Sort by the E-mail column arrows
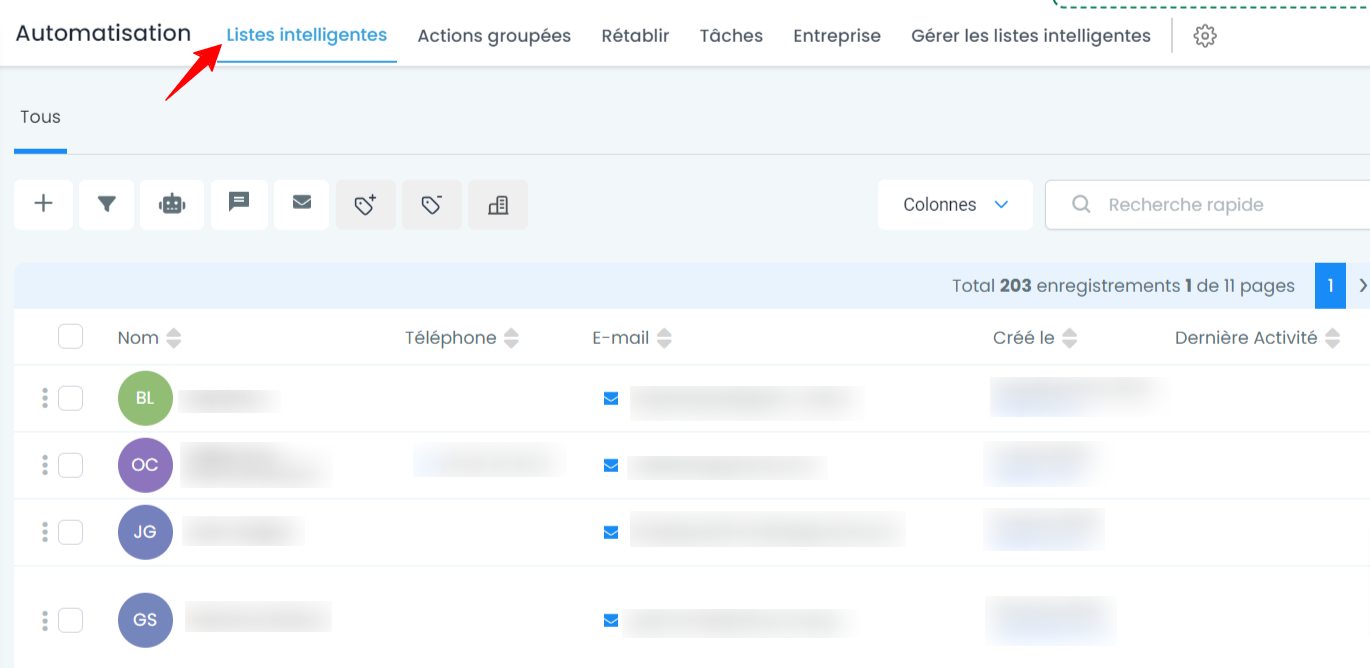This screenshot has width=1370, height=668. click(x=664, y=338)
